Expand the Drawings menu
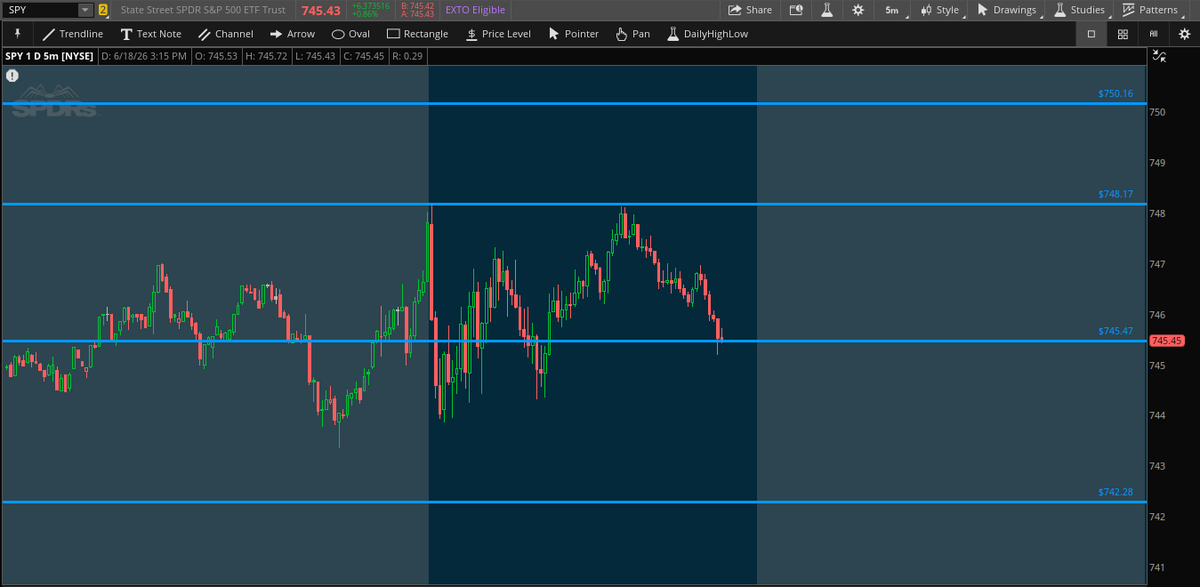This screenshot has width=1200, height=587. (x=1007, y=10)
